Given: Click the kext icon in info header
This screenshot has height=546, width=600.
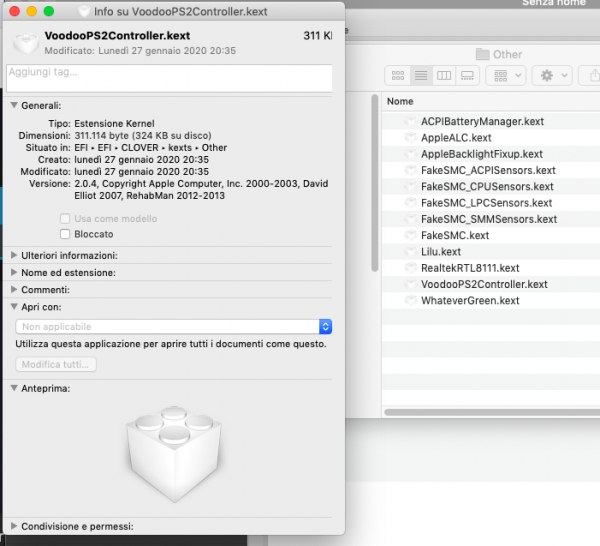Looking at the screenshot, I should 25,43.
